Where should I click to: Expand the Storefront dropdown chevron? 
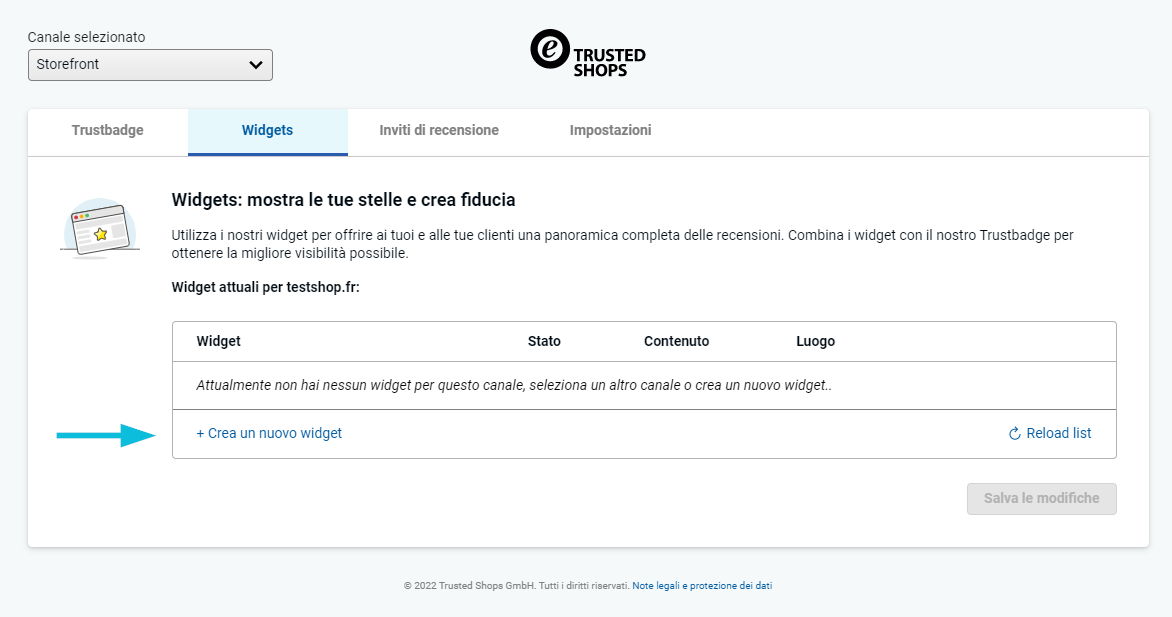pyautogui.click(x=256, y=65)
